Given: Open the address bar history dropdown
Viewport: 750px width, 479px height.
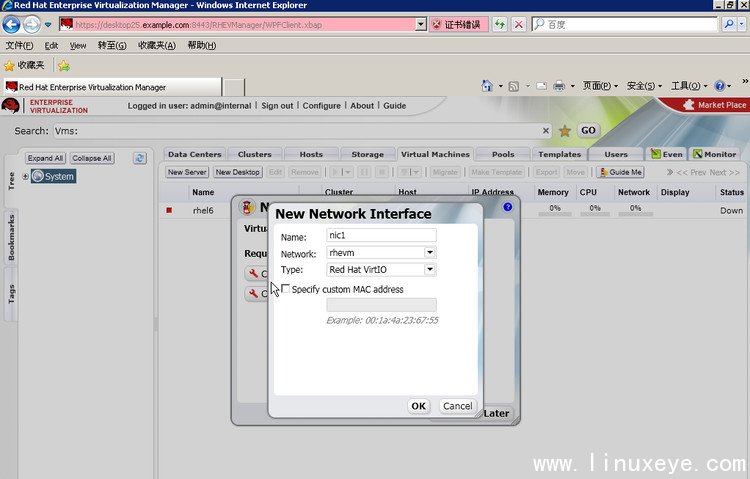Looking at the screenshot, I should (x=421, y=24).
